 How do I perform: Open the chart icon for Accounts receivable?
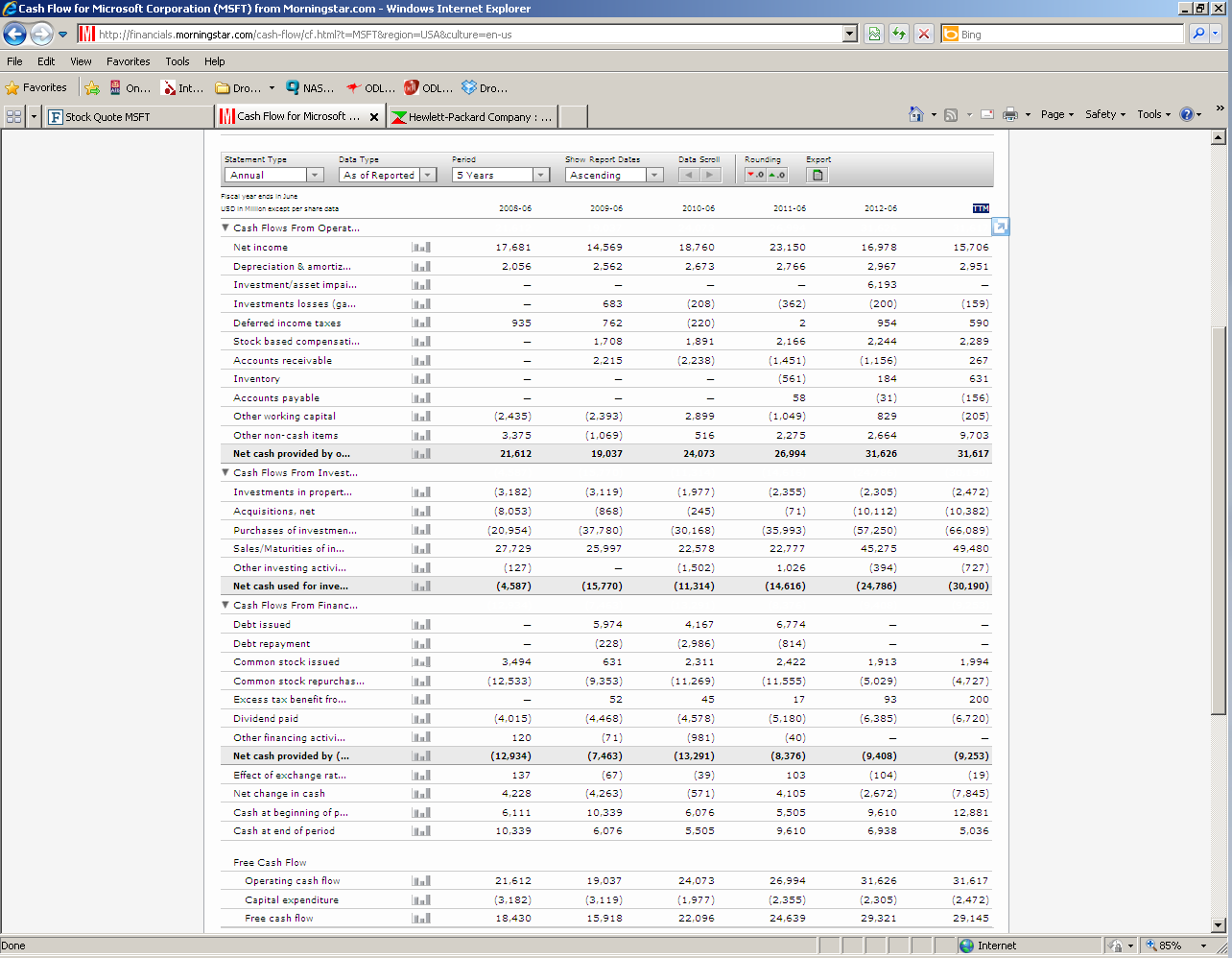[421, 360]
